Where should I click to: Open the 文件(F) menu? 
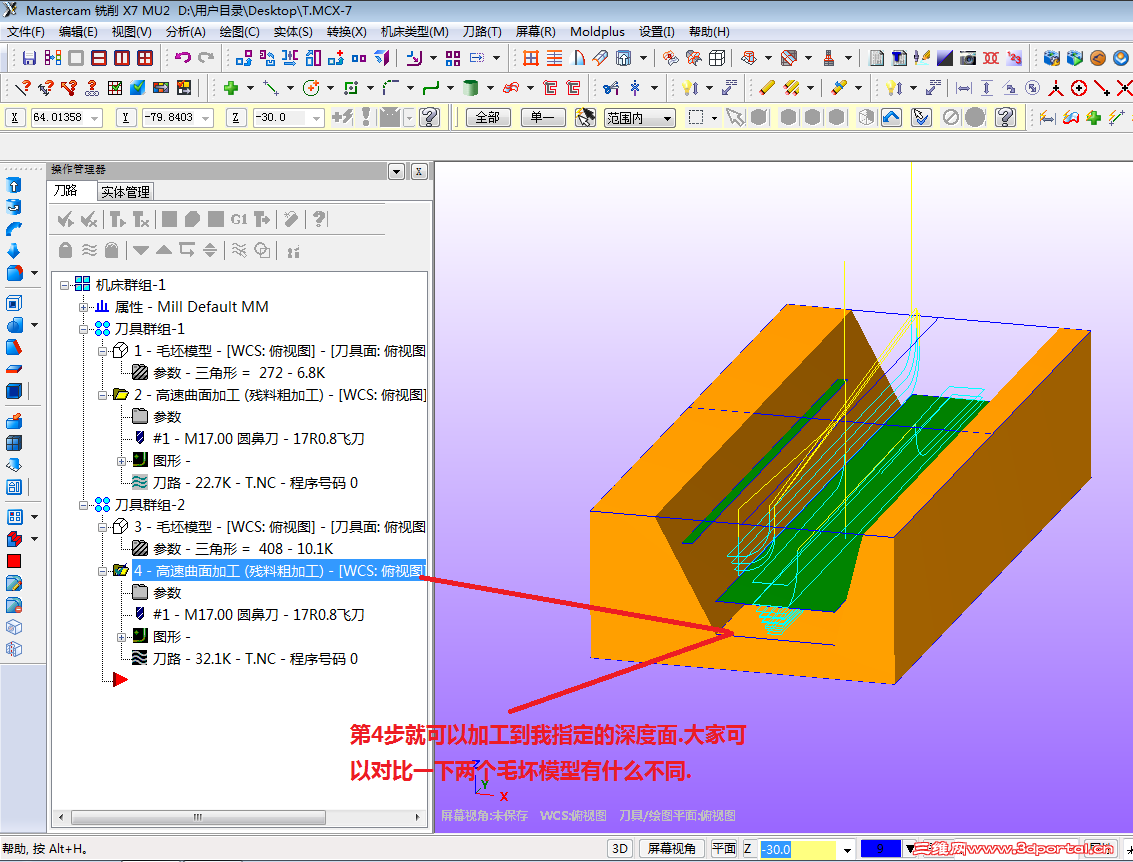coord(26,32)
